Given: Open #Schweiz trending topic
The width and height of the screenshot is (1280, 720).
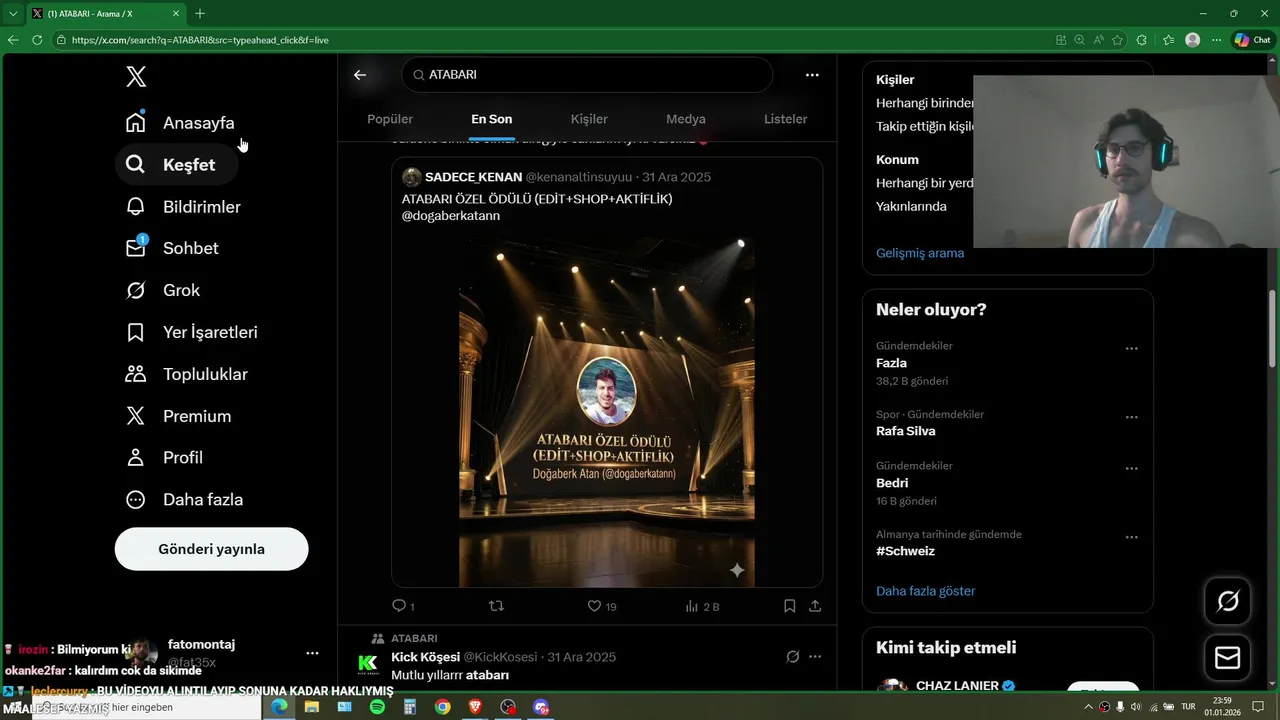Looking at the screenshot, I should 906,551.
